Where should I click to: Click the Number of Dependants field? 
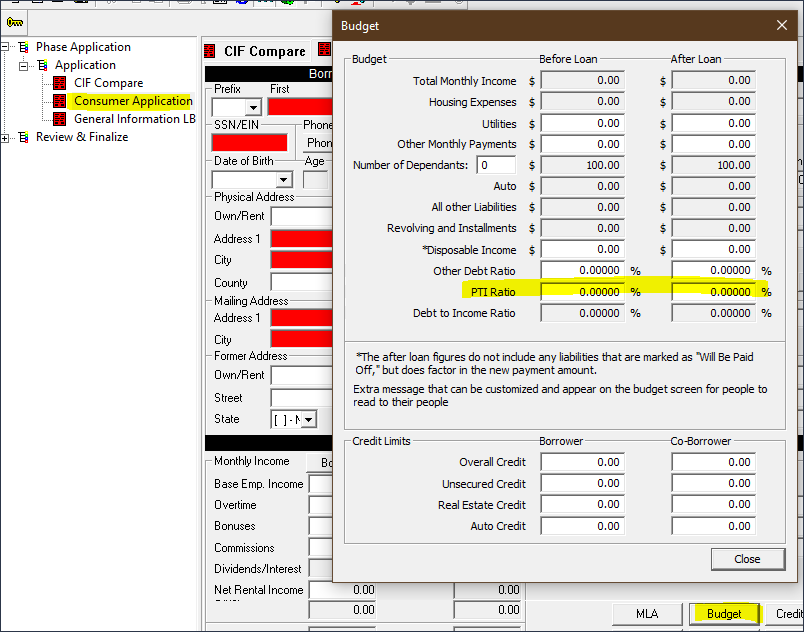point(497,165)
